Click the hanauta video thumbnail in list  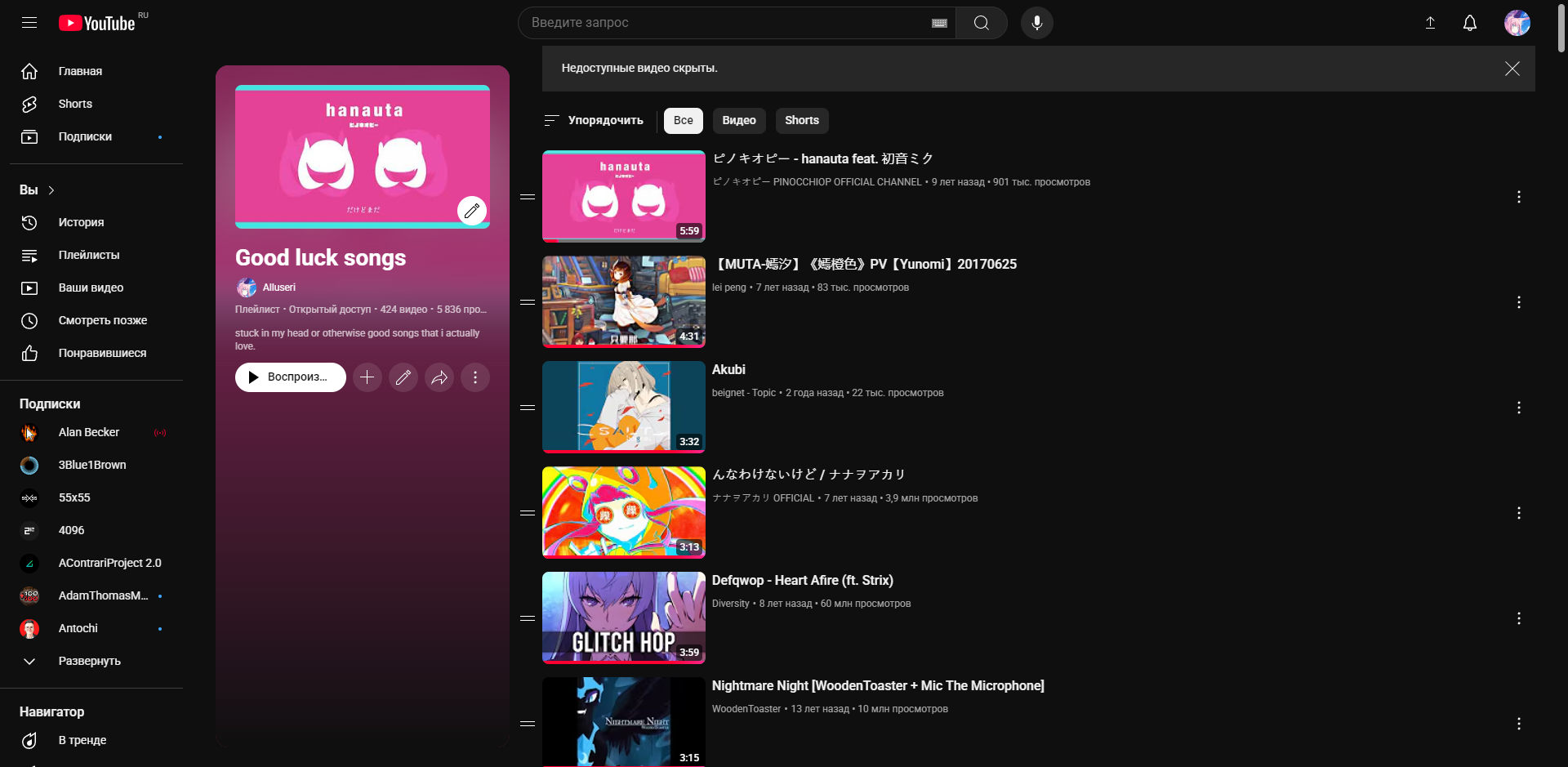click(624, 196)
